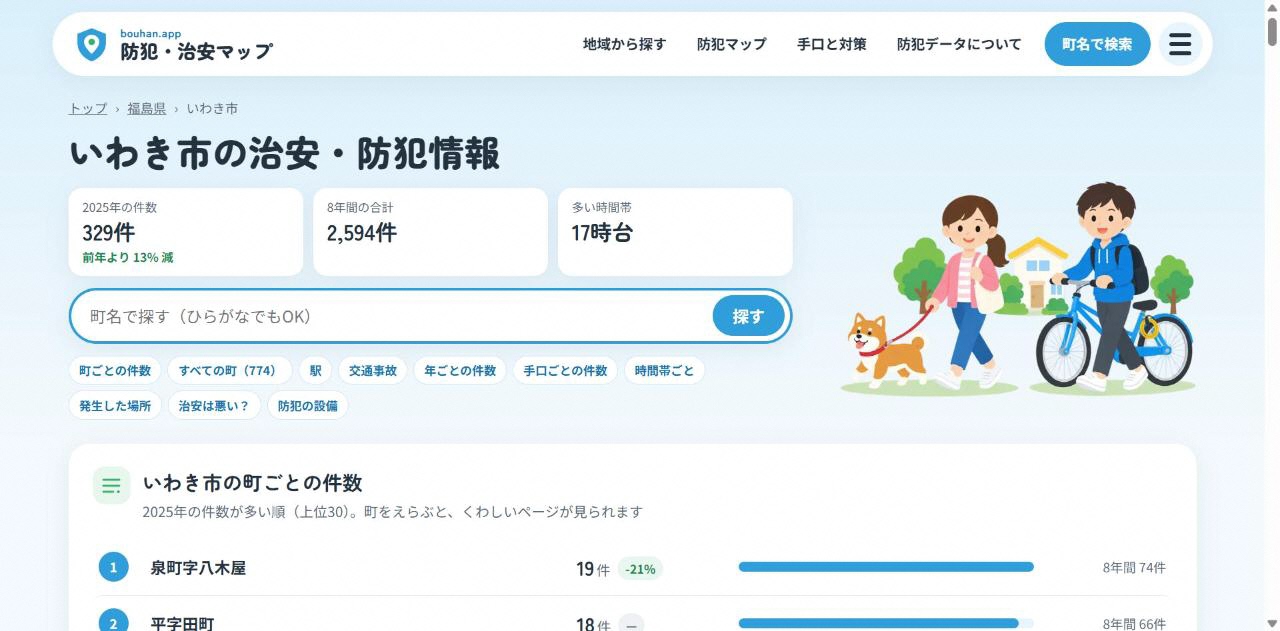Click the shield location logo icon
The height and width of the screenshot is (631, 1280).
[x=91, y=44]
